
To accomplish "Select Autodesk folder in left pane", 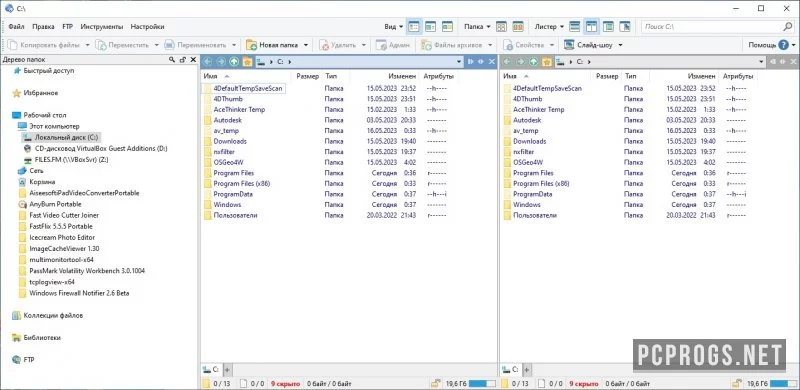I will 228,120.
